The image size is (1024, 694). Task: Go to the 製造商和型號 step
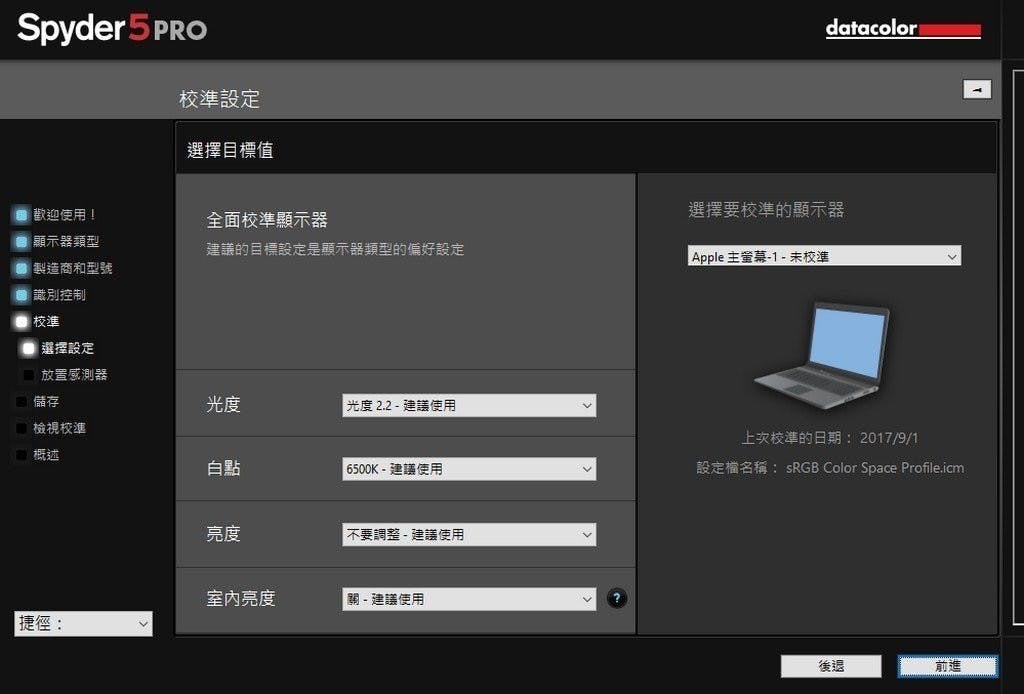72,268
